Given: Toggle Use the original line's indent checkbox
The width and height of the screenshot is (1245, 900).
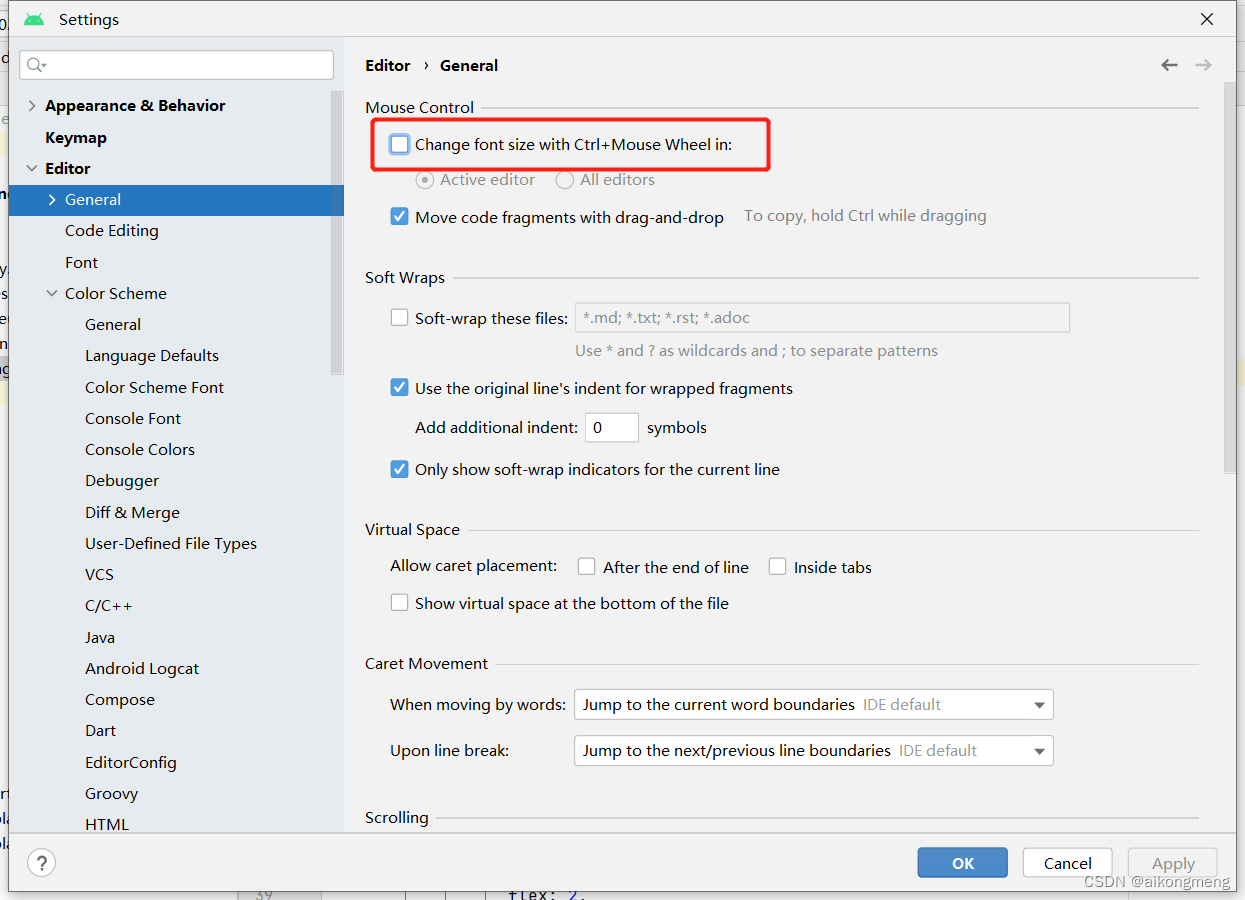Looking at the screenshot, I should coord(400,388).
